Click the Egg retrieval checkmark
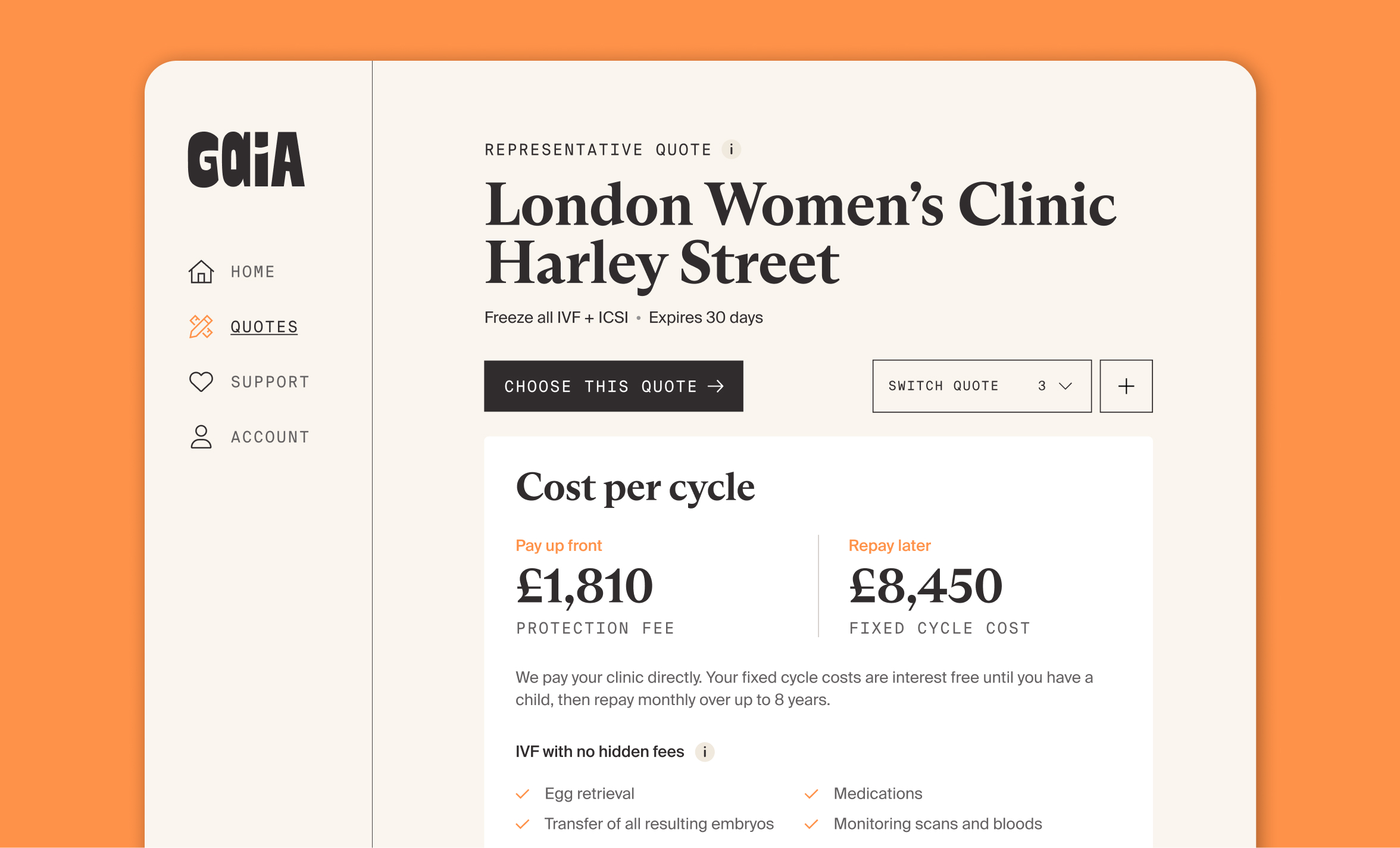 click(x=523, y=794)
